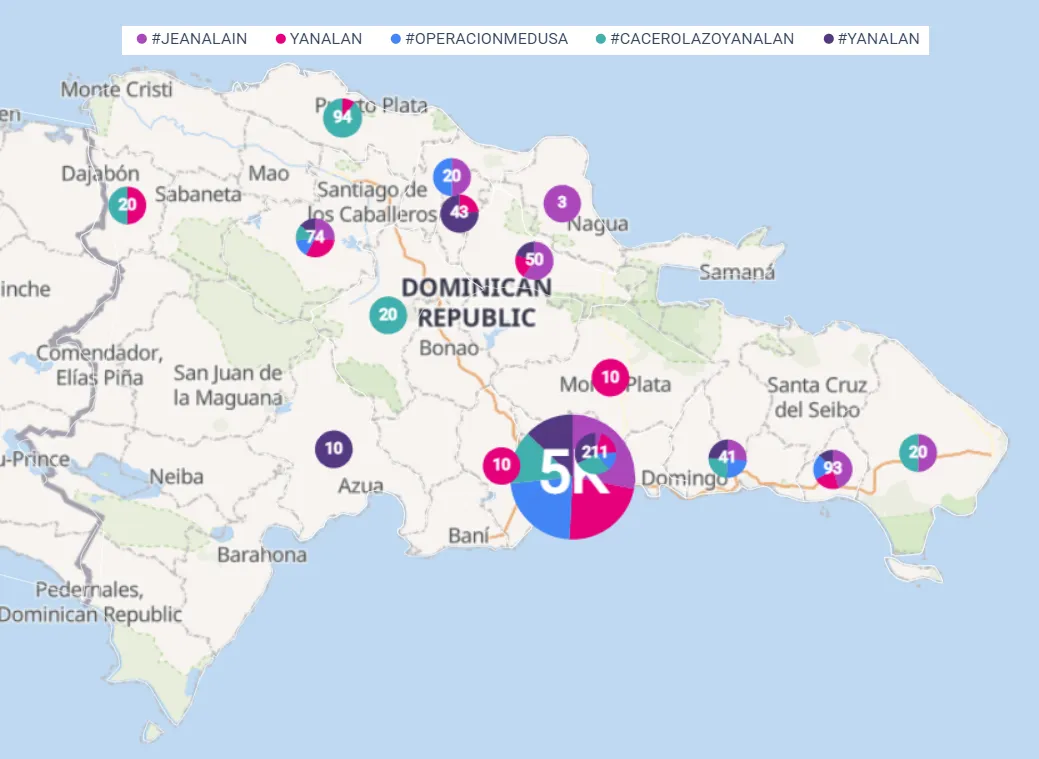Open the 43 cluster near Santiago

click(459, 213)
